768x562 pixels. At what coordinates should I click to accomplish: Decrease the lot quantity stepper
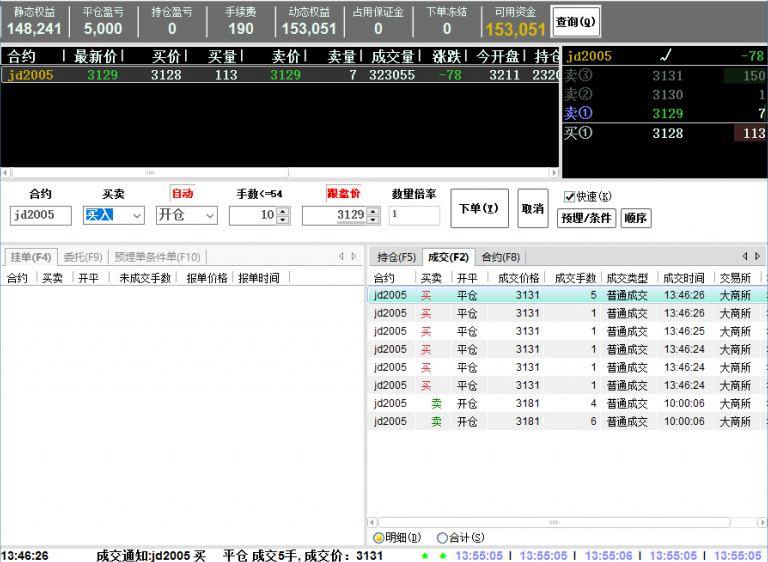click(x=283, y=220)
